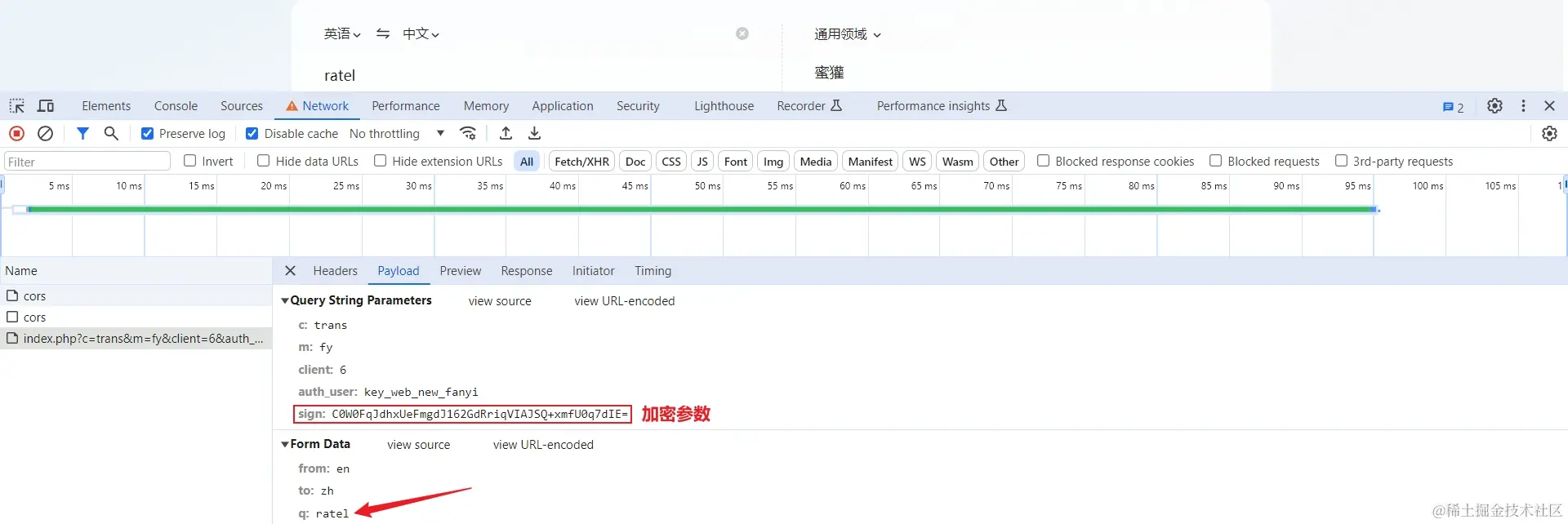Switch to the Elements tab
Viewport: 1568px width, 524px height.
(x=106, y=106)
